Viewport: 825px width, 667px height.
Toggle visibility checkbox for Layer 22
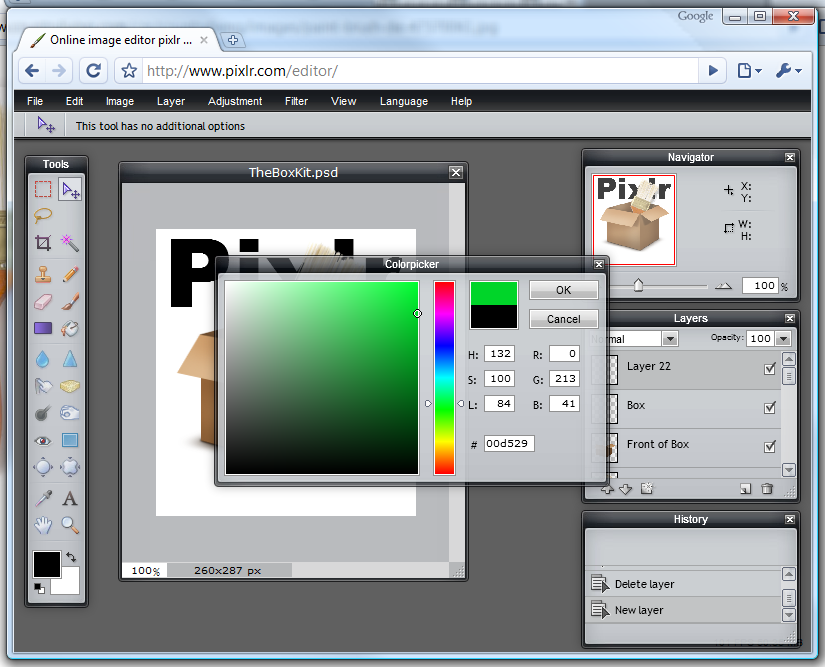click(769, 368)
